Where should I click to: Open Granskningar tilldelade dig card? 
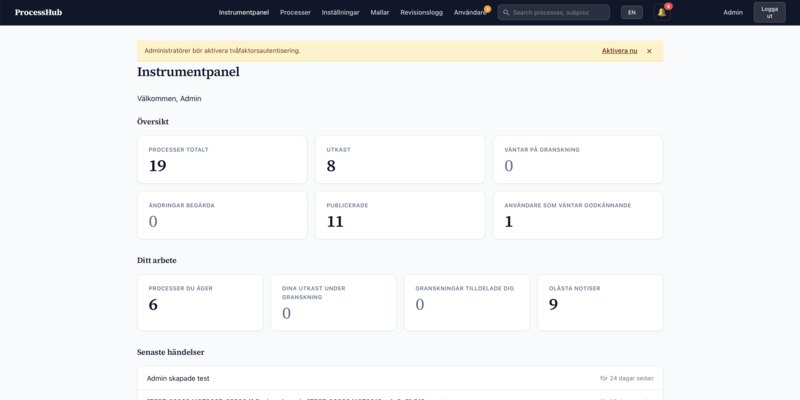[x=467, y=303]
